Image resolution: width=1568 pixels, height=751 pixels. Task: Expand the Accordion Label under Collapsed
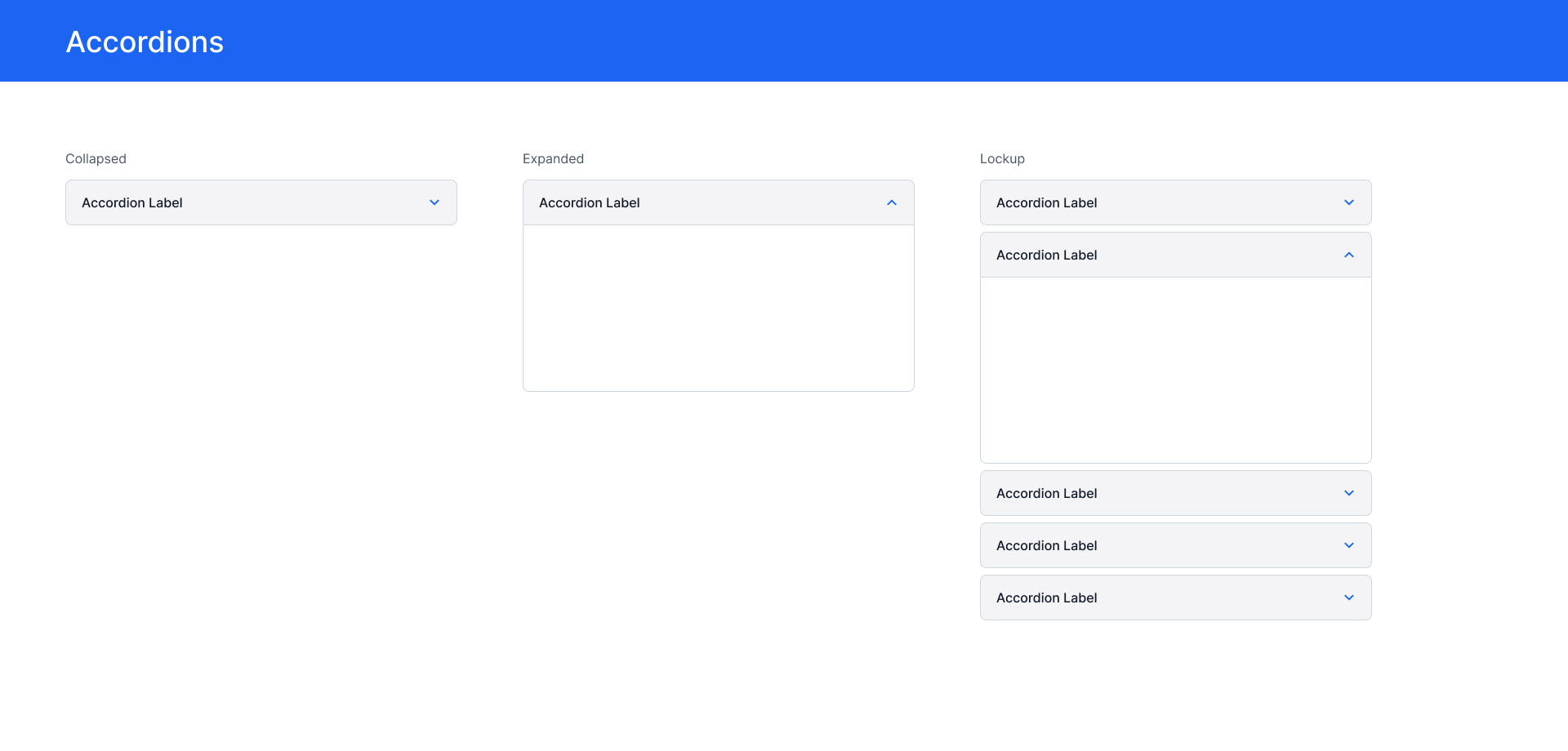132,202
